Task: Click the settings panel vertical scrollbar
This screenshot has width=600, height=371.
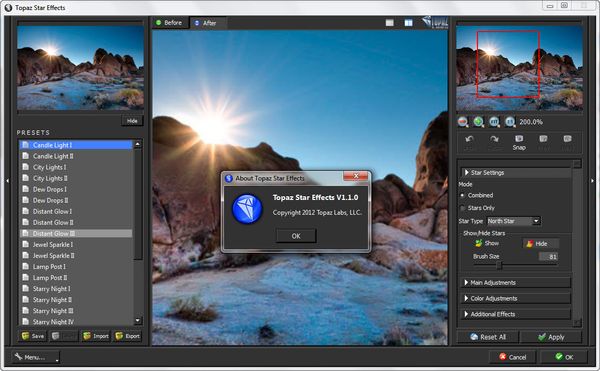Action: (577, 243)
